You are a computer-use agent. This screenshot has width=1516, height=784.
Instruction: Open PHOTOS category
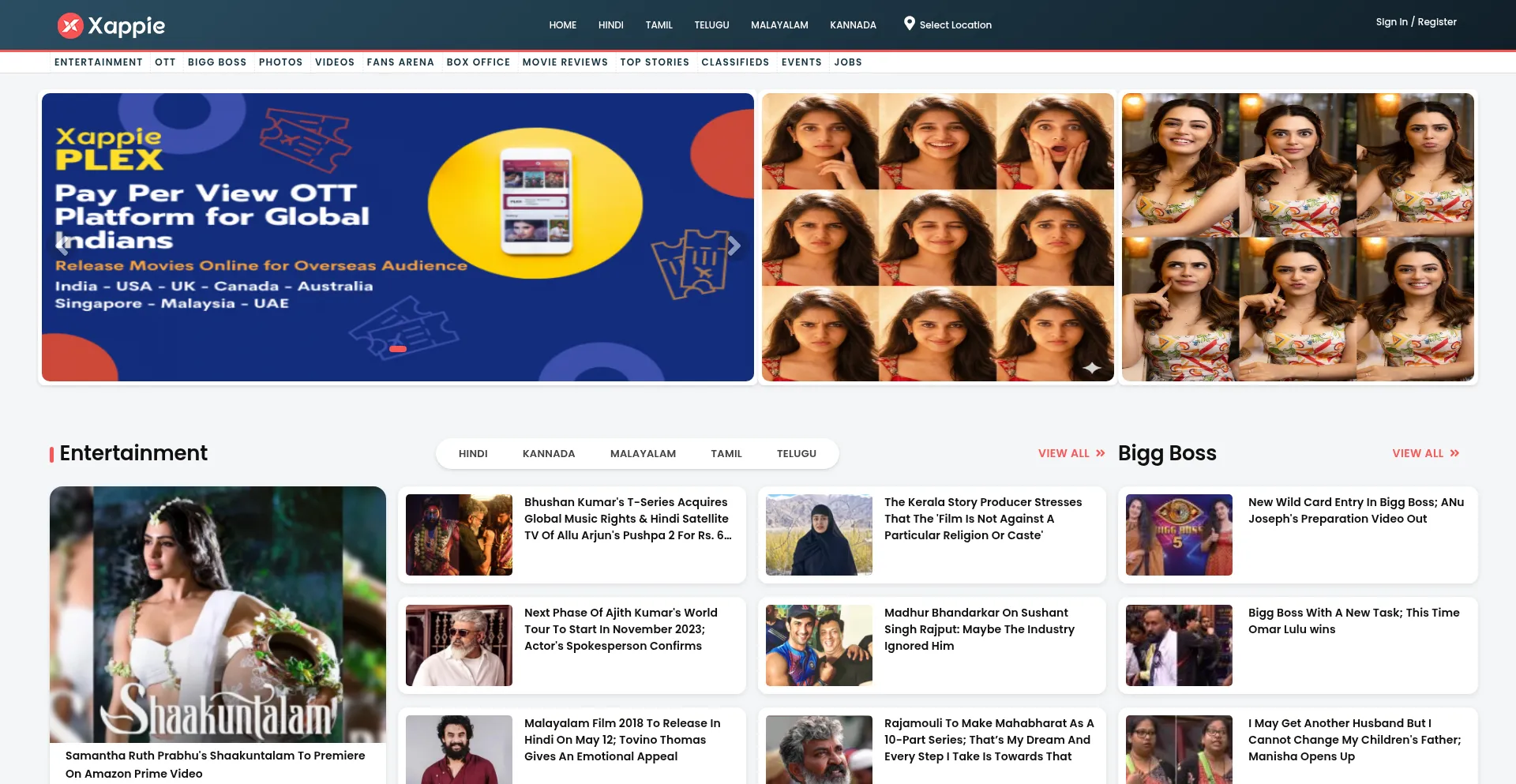[280, 62]
